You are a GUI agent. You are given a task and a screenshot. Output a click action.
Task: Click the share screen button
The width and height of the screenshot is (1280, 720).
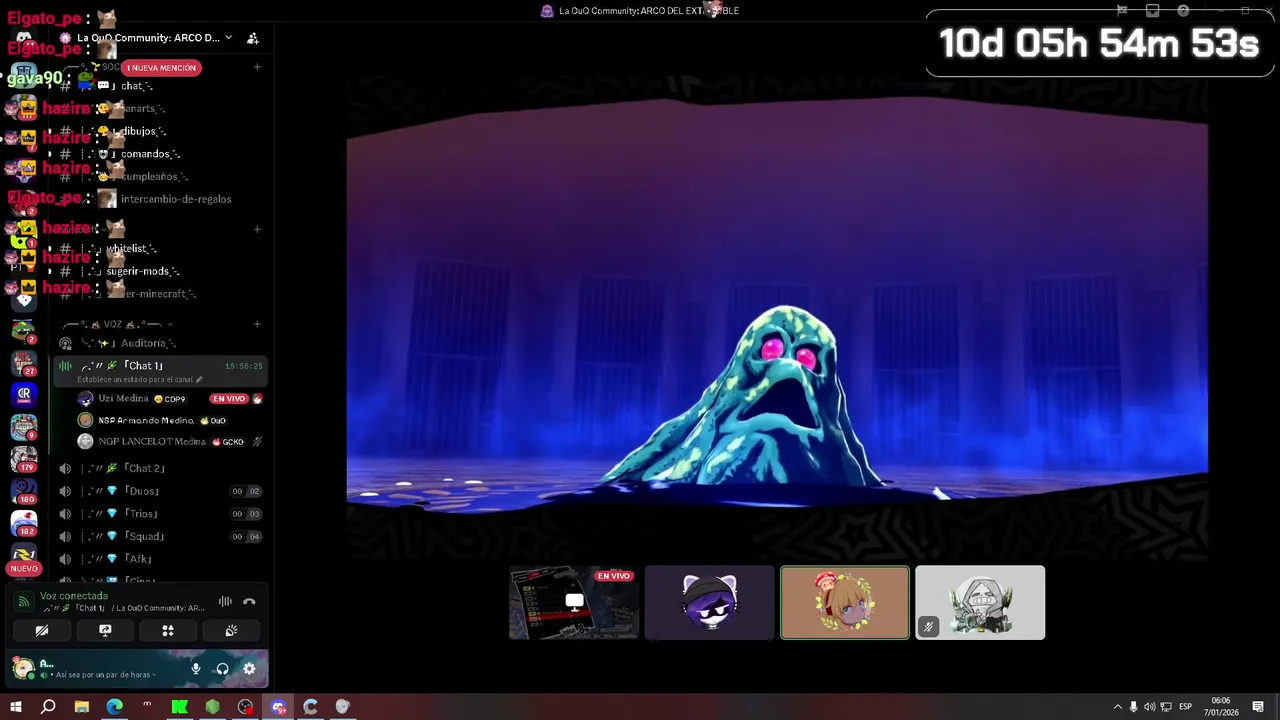tap(105, 631)
